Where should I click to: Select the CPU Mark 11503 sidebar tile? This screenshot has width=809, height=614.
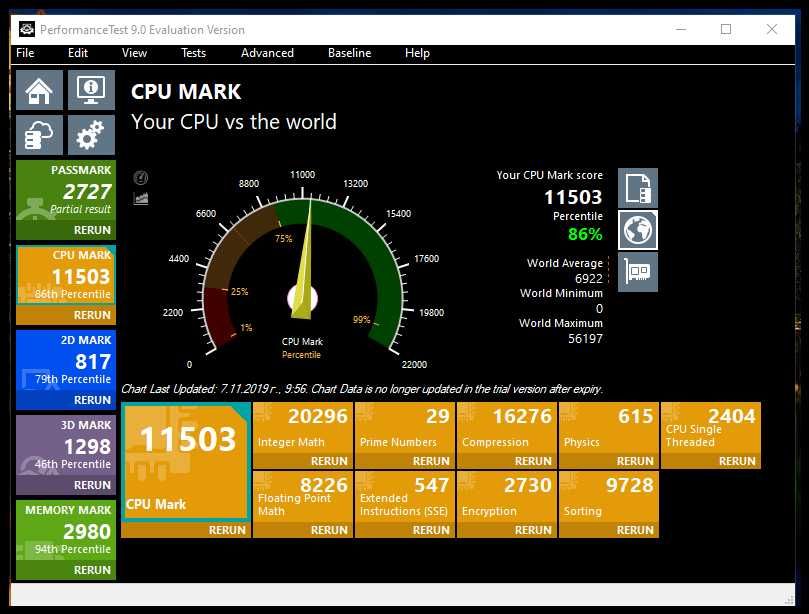[x=66, y=276]
